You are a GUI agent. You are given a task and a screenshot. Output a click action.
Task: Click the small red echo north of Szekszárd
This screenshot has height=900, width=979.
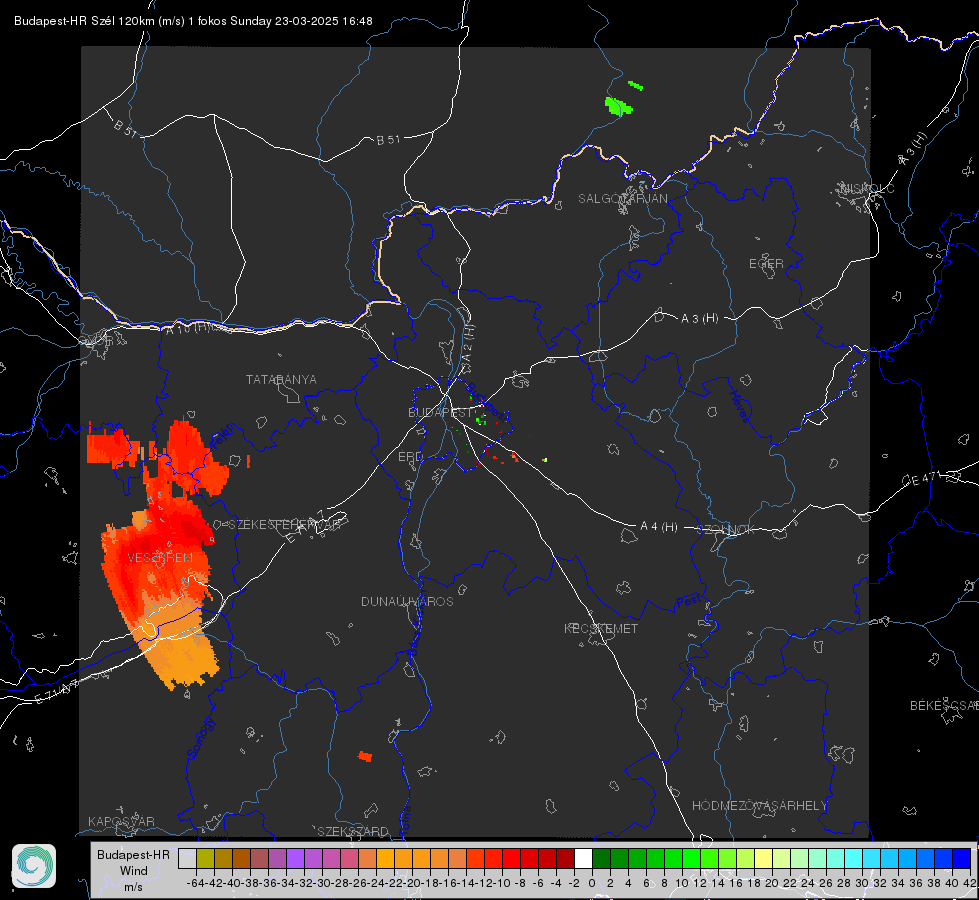365,756
